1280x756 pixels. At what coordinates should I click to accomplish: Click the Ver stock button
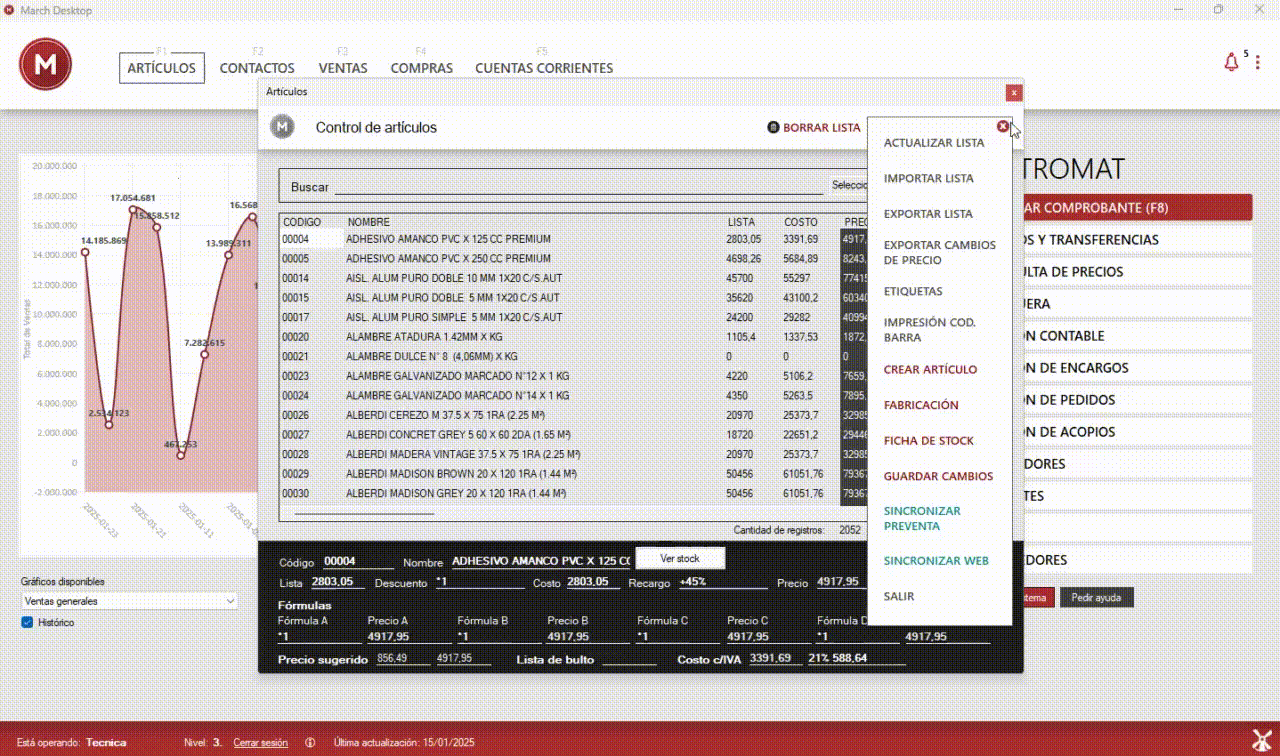coord(680,558)
